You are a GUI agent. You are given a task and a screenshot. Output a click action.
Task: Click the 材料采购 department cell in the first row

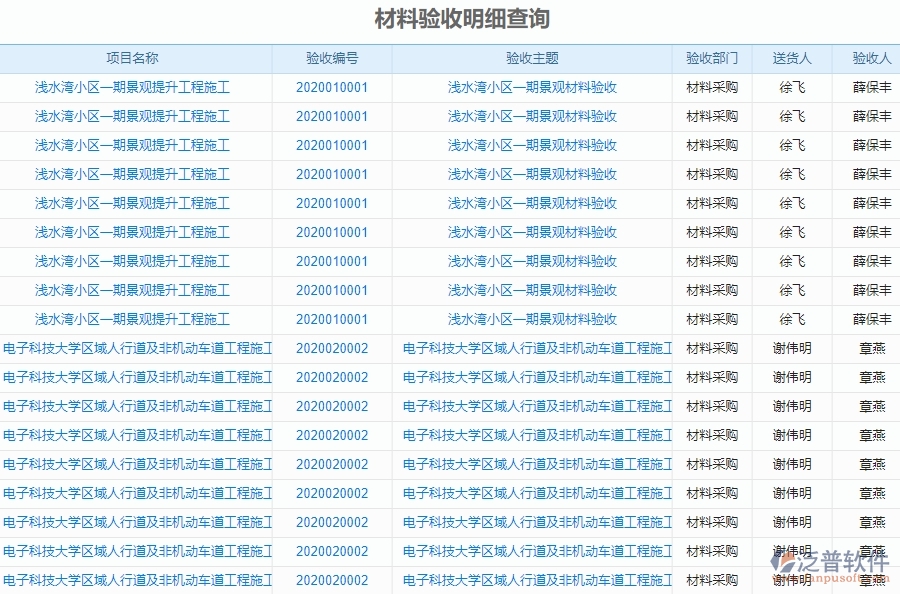(710, 87)
